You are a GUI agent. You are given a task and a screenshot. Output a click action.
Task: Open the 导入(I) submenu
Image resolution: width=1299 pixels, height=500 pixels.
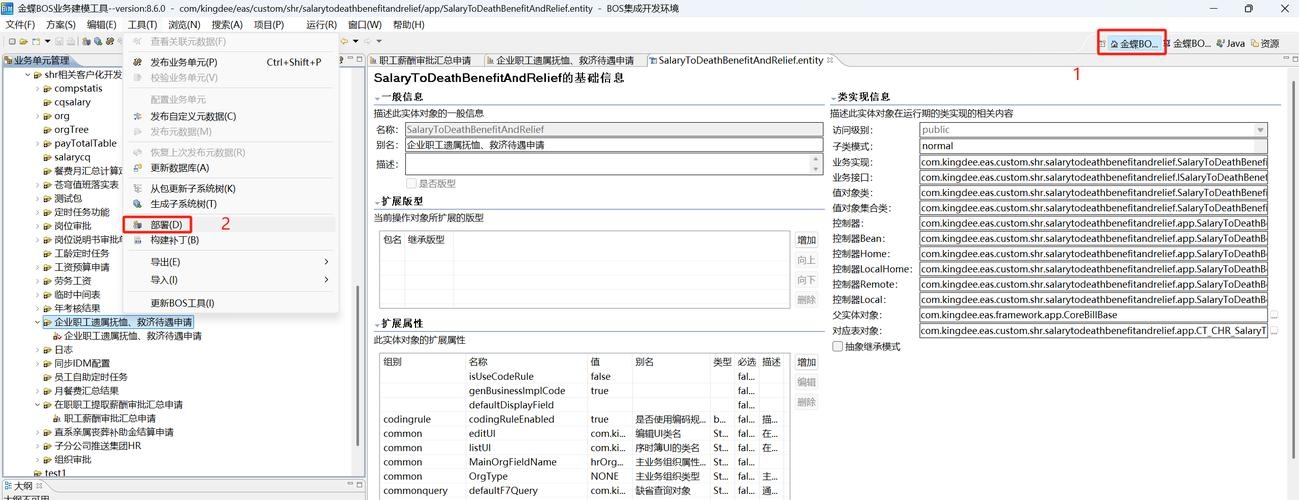[230, 280]
